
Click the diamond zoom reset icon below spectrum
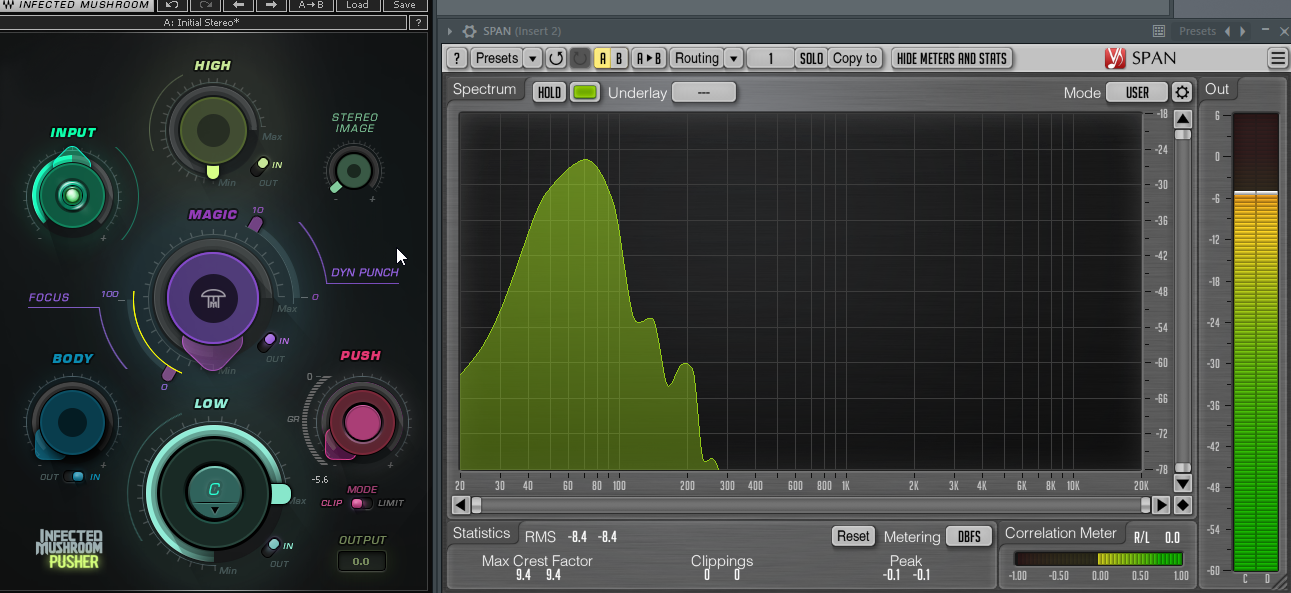(1183, 505)
